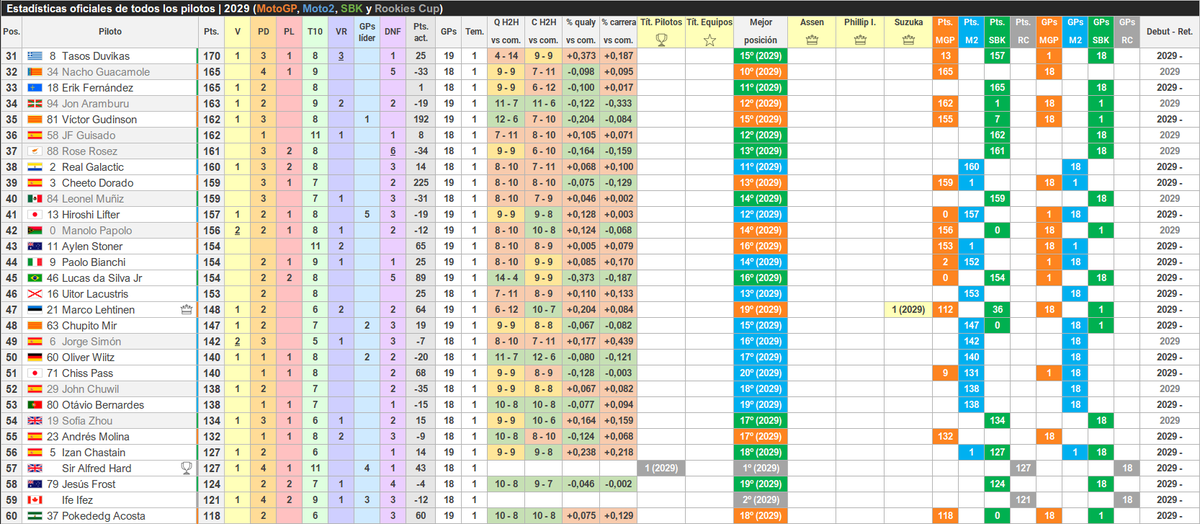Click the Basque flag next to Jon Aramburu
Image resolution: width=1200 pixels, height=524 pixels.
[x=35, y=104]
